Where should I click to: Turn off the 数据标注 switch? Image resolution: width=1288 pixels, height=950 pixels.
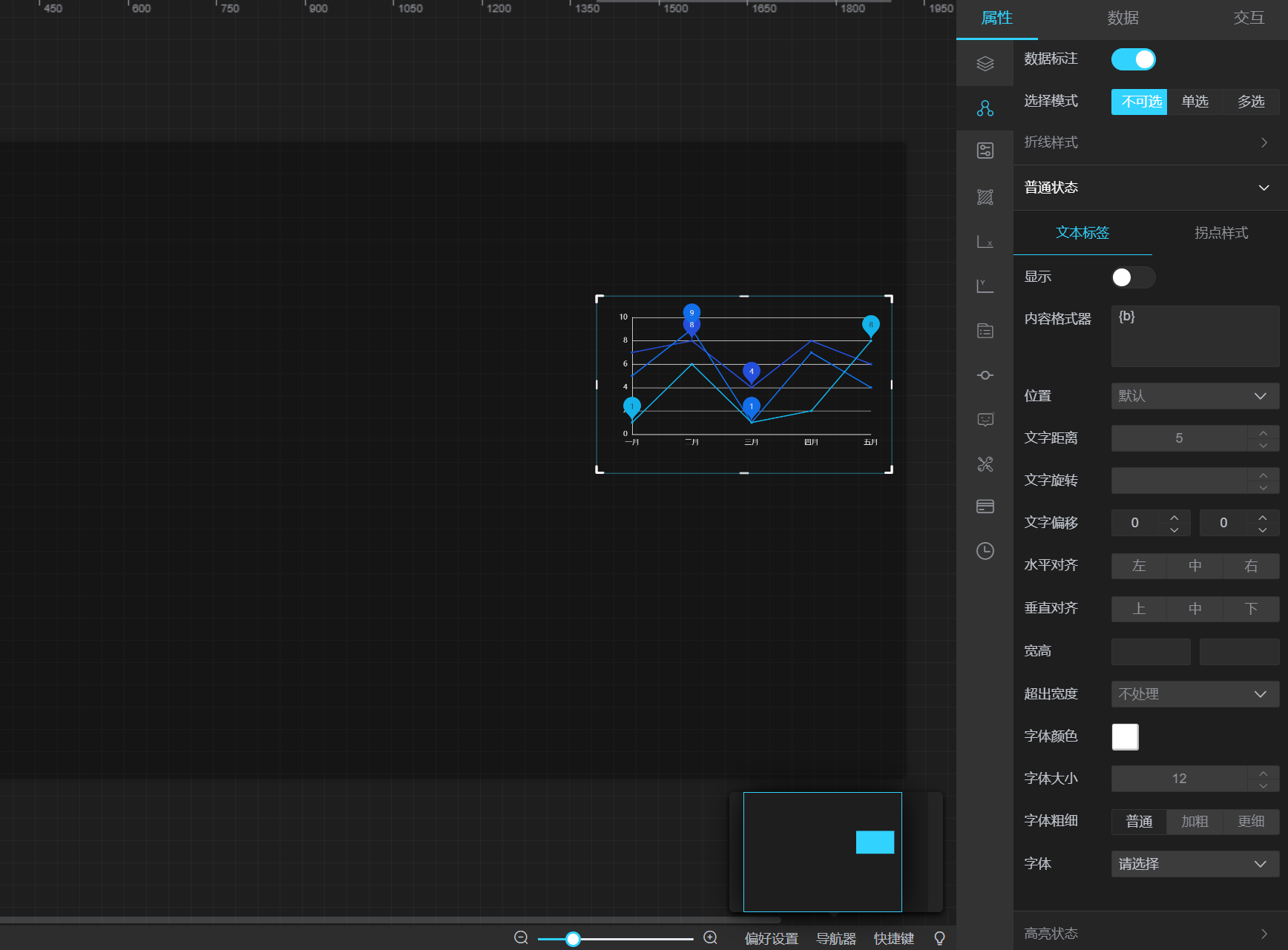tap(1133, 59)
